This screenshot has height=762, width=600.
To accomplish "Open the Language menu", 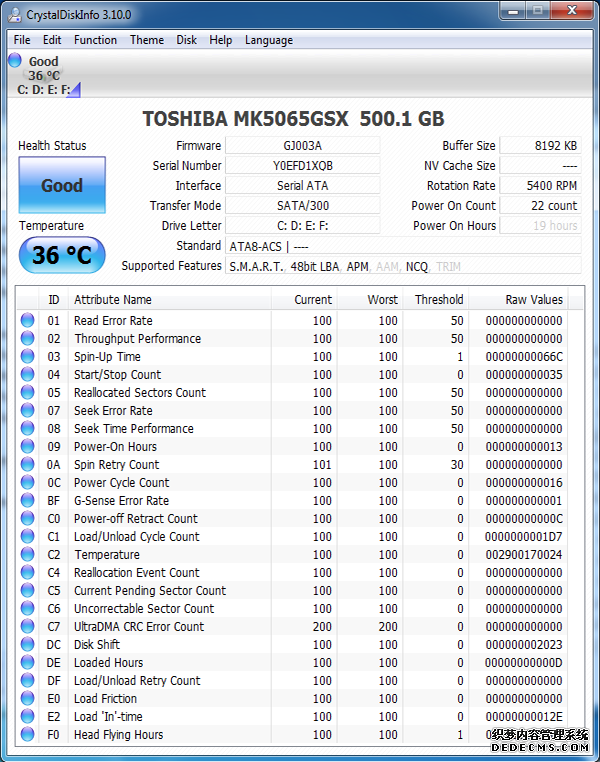I will coord(269,40).
